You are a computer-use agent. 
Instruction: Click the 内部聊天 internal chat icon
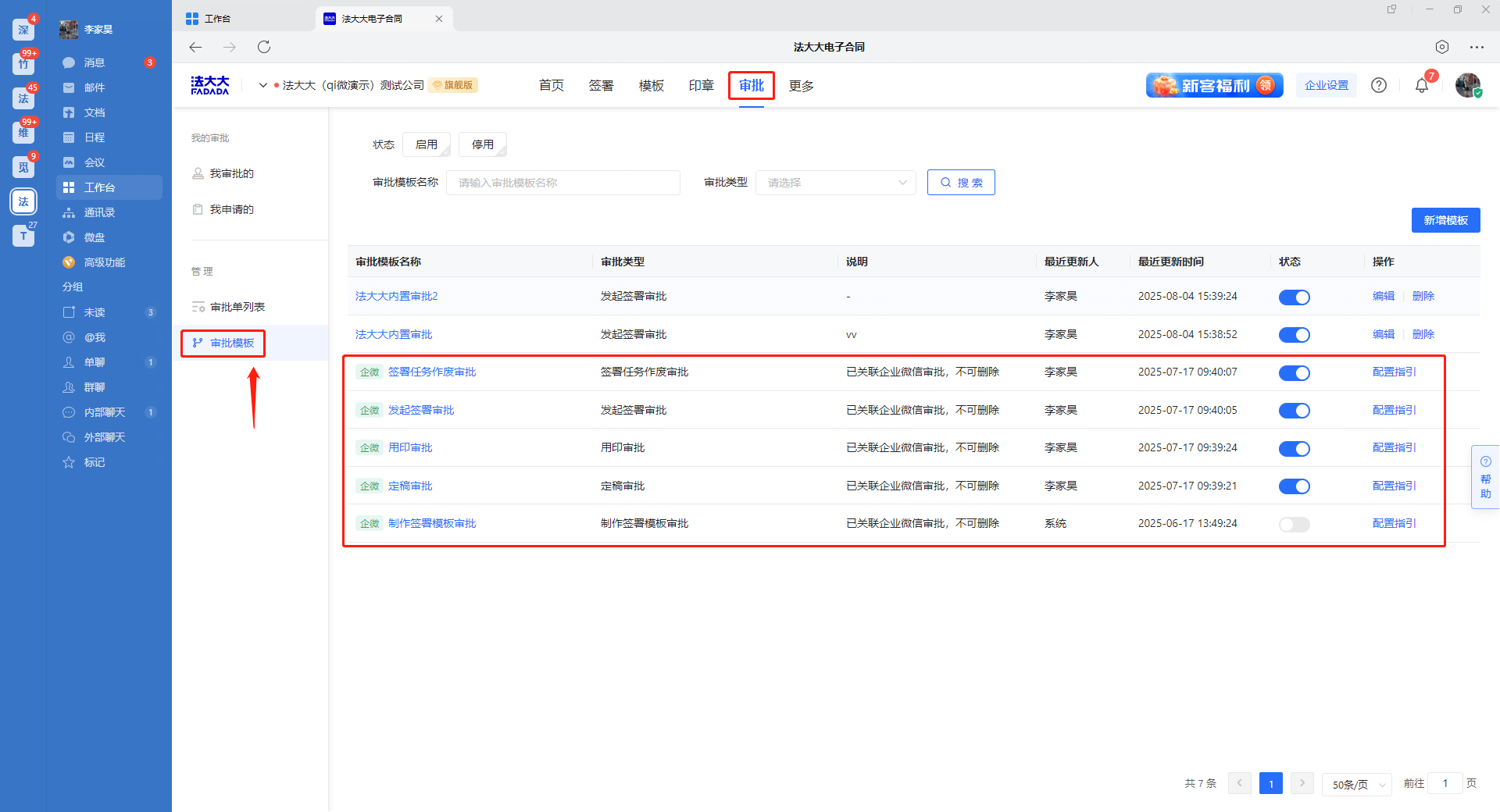[69, 412]
